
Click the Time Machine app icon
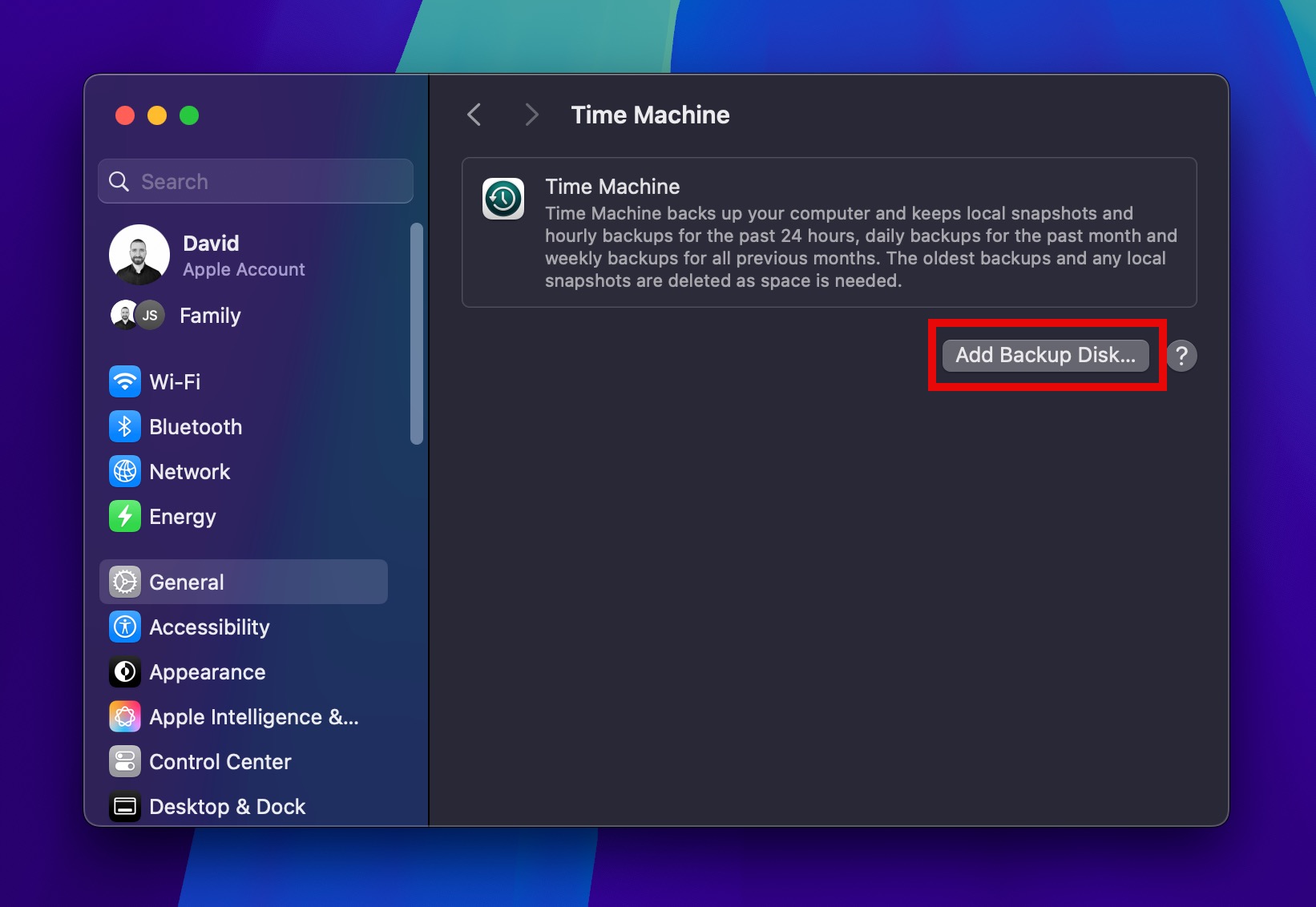click(503, 198)
